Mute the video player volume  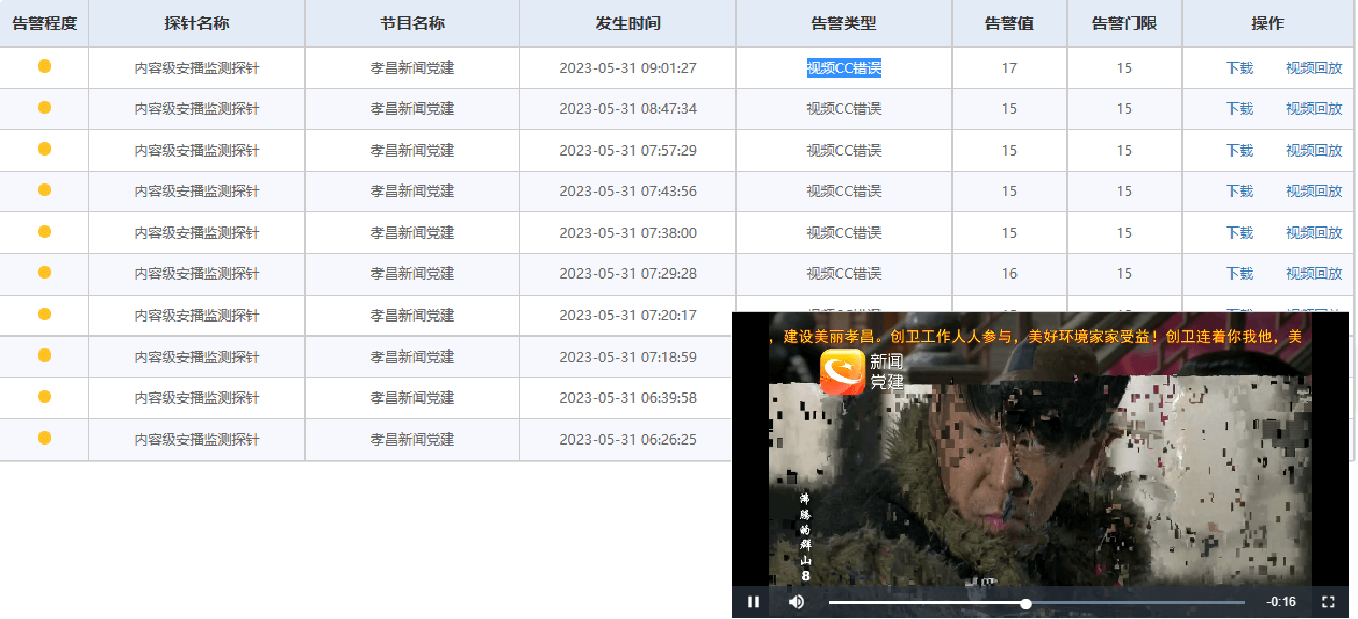796,602
